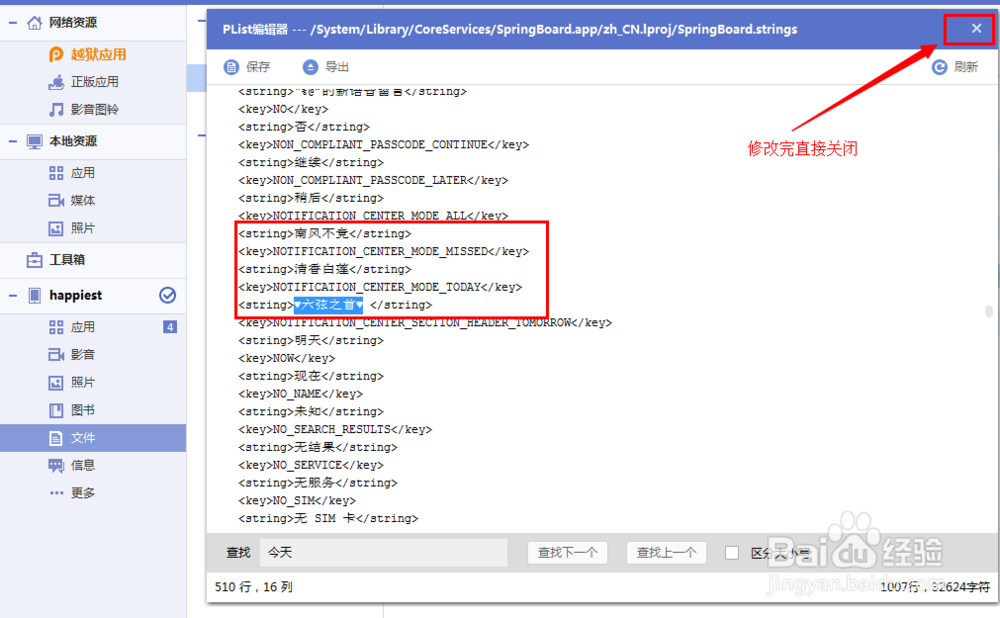
Task: Click the 查找下一个 find-next button
Action: click(x=567, y=552)
